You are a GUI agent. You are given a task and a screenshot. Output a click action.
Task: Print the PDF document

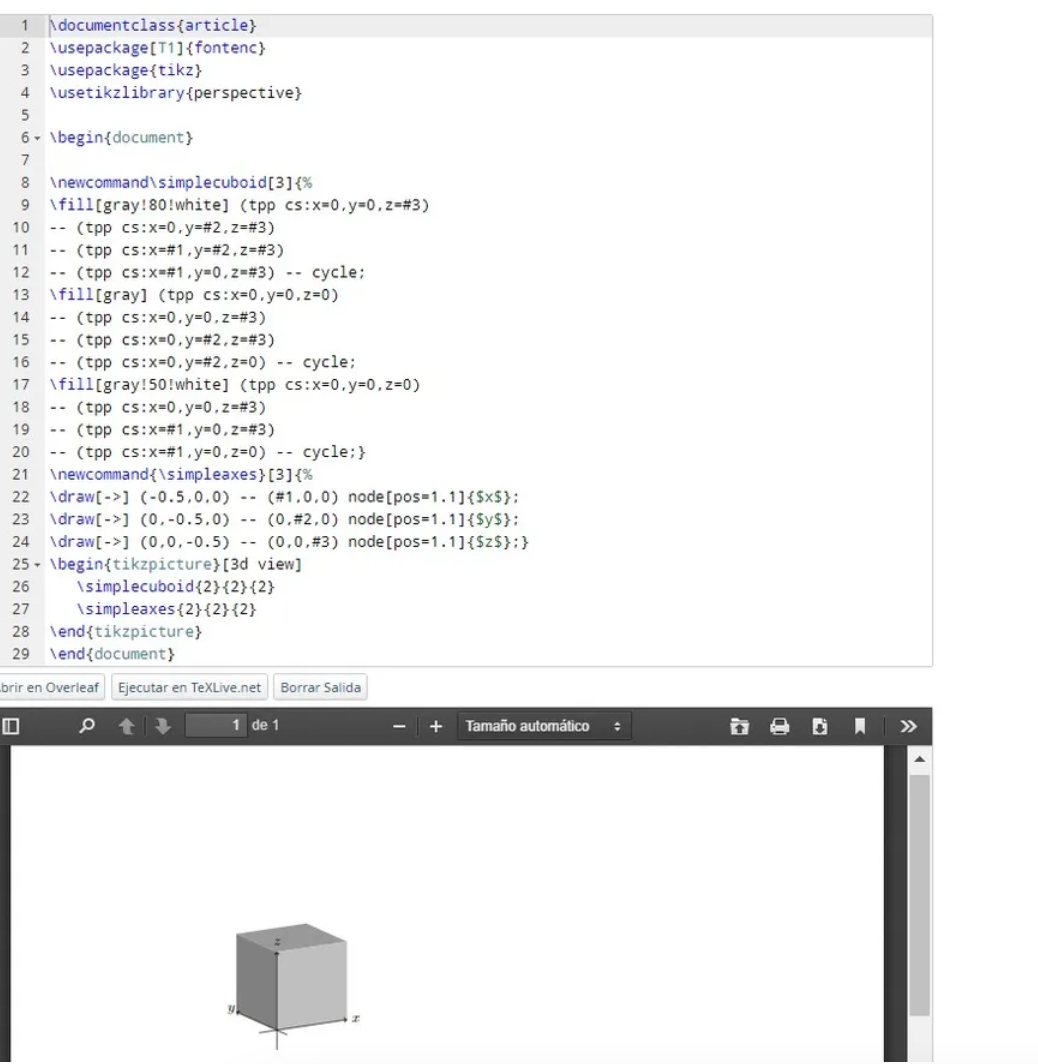(779, 726)
